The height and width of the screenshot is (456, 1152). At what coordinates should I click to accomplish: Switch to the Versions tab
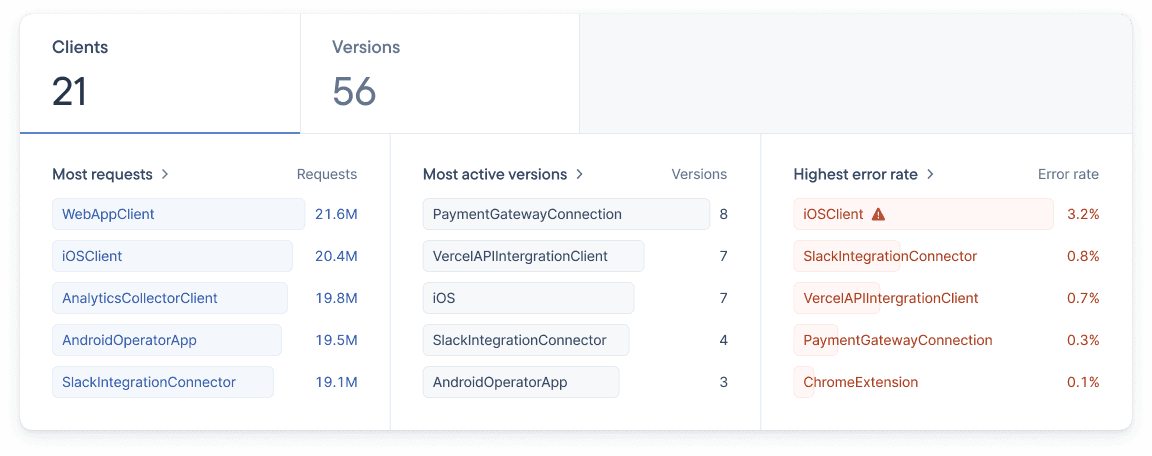439,74
